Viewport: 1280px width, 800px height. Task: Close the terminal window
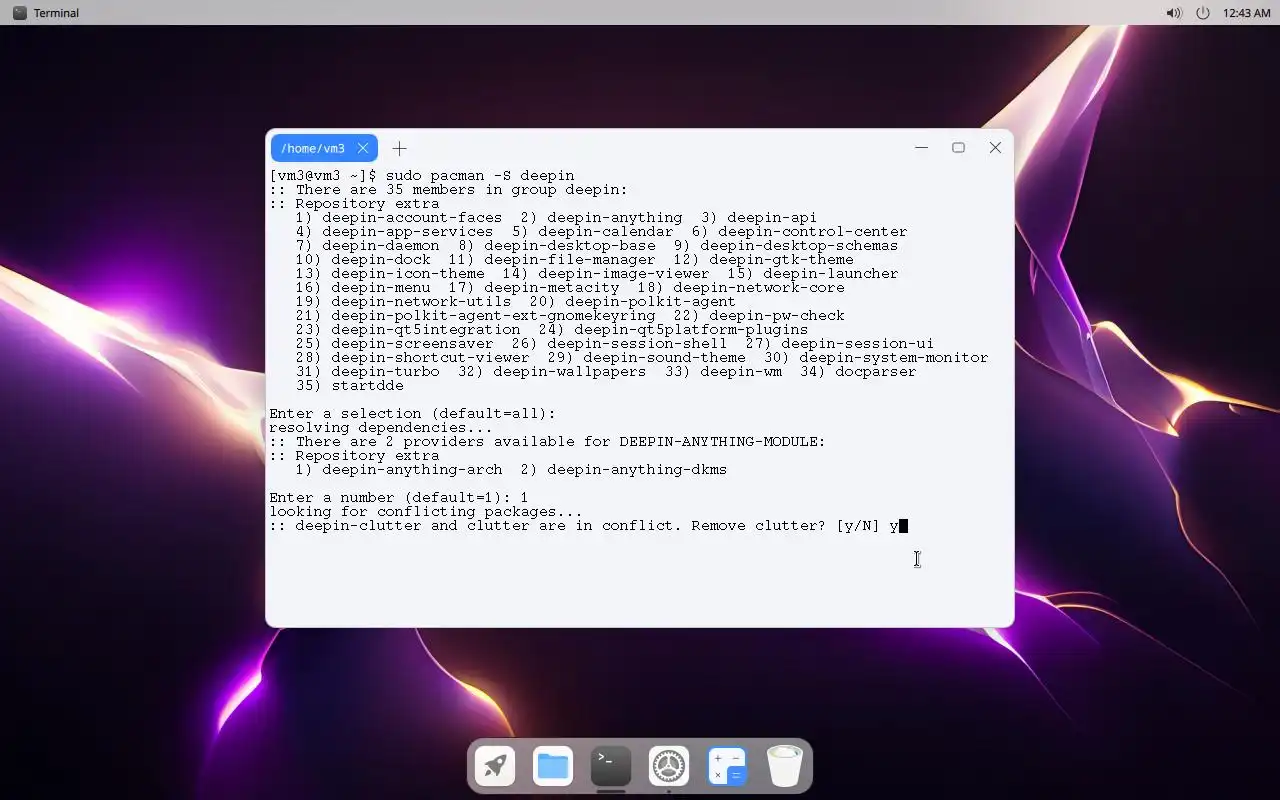point(995,147)
